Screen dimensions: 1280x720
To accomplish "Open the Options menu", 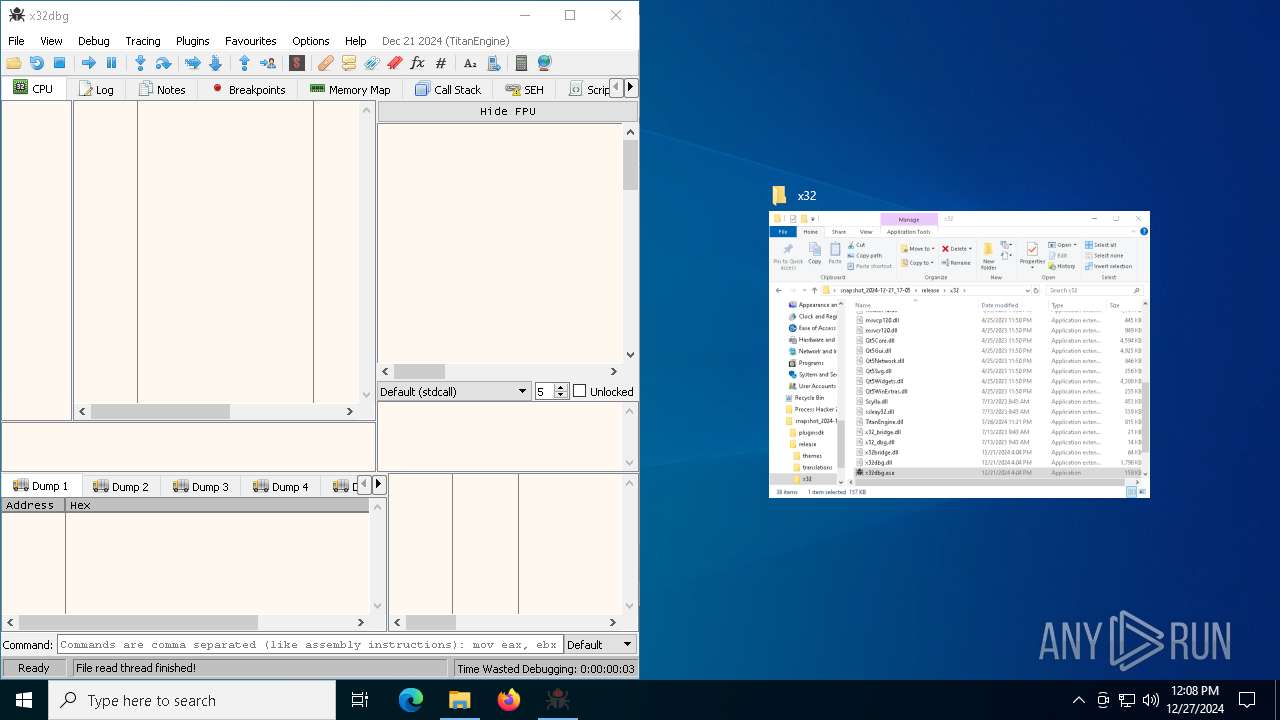I will tap(311, 41).
